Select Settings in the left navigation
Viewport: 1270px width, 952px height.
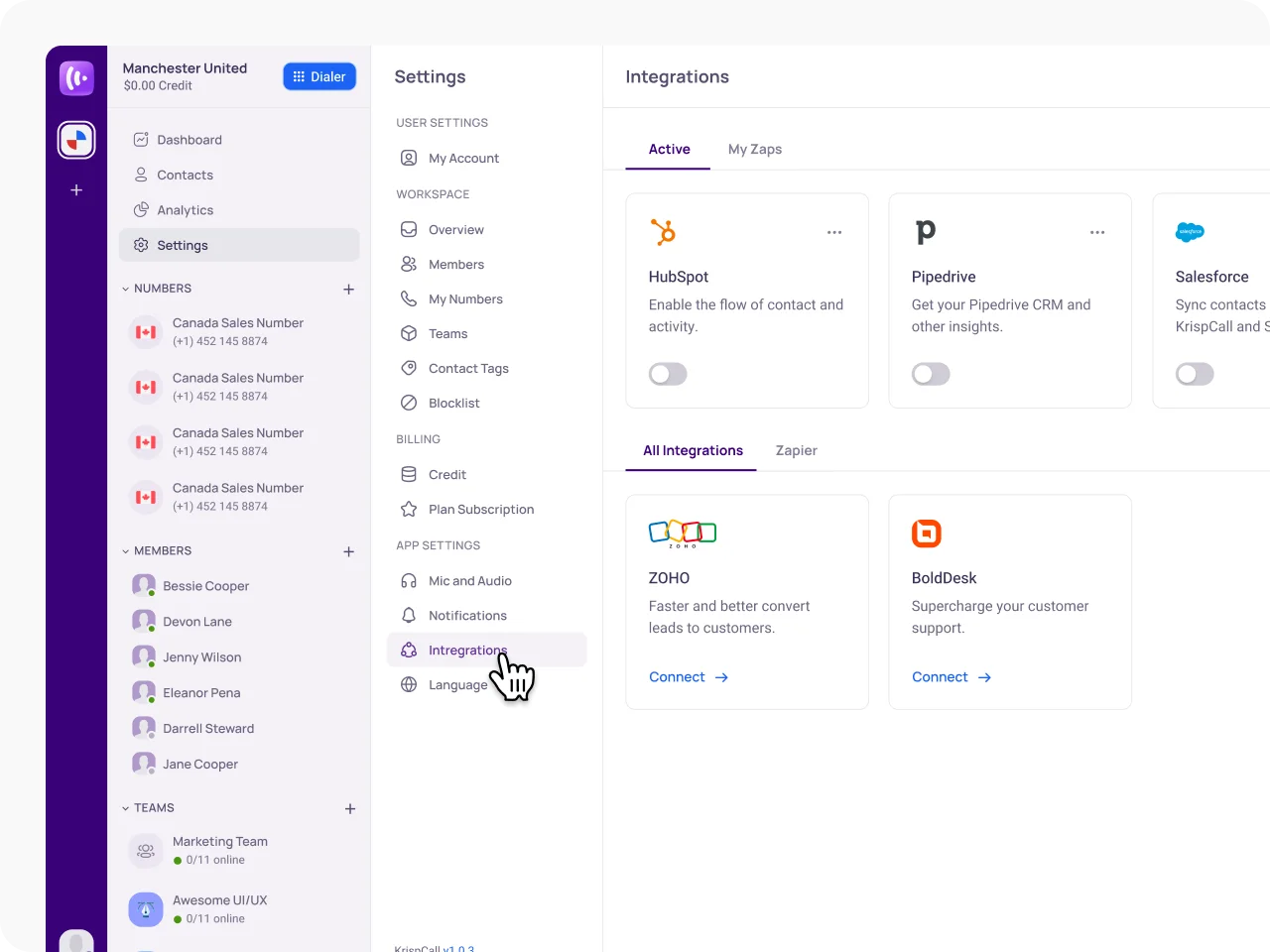click(239, 245)
